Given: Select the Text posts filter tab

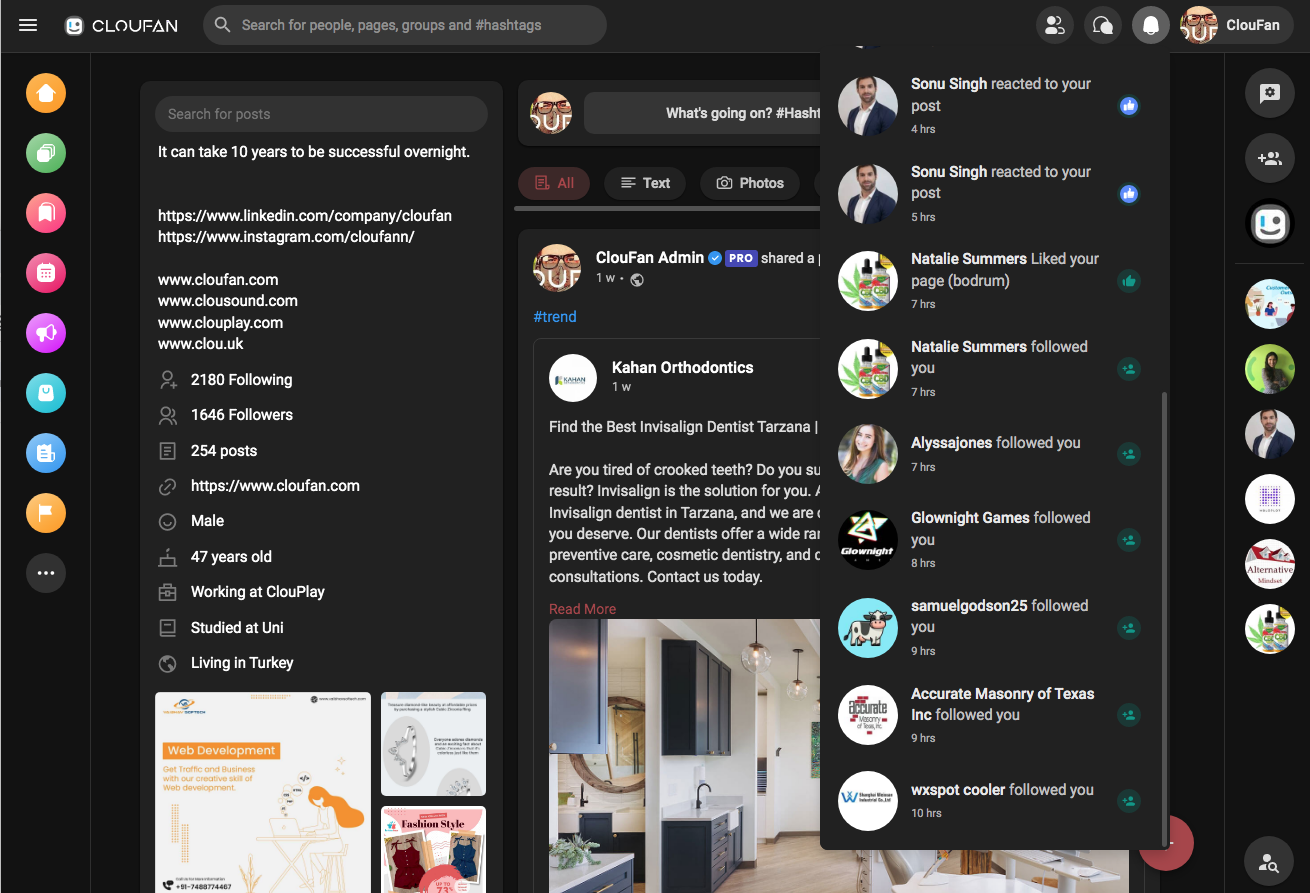Looking at the screenshot, I should click(x=645, y=183).
